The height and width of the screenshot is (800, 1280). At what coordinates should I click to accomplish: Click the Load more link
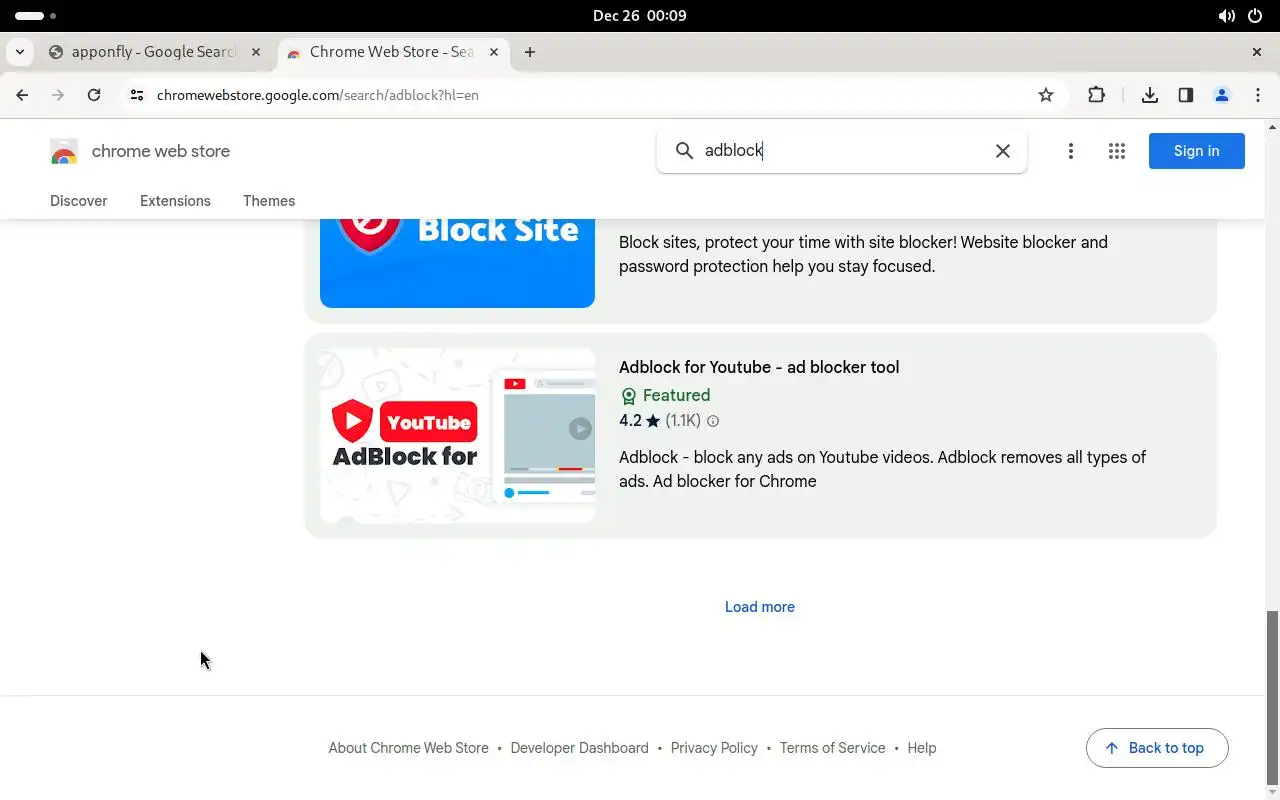tap(760, 607)
